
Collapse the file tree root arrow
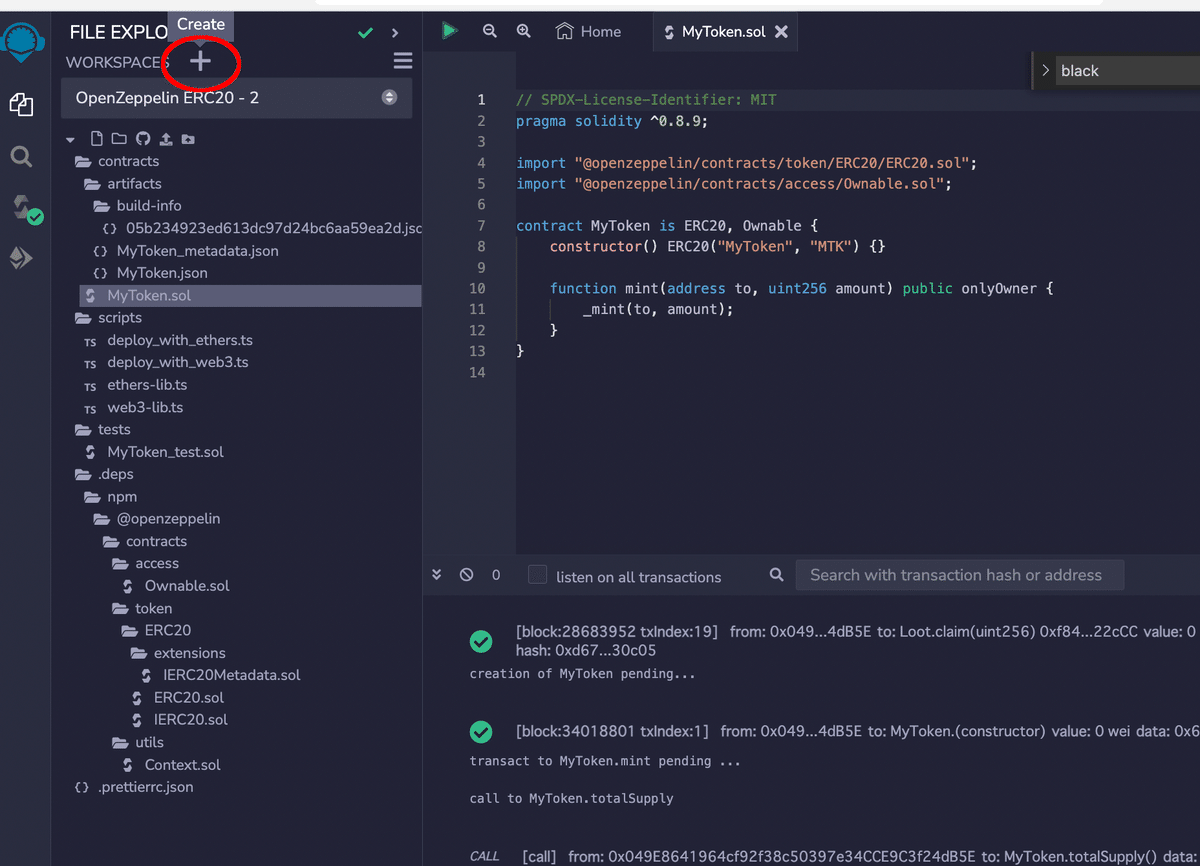[70, 140]
